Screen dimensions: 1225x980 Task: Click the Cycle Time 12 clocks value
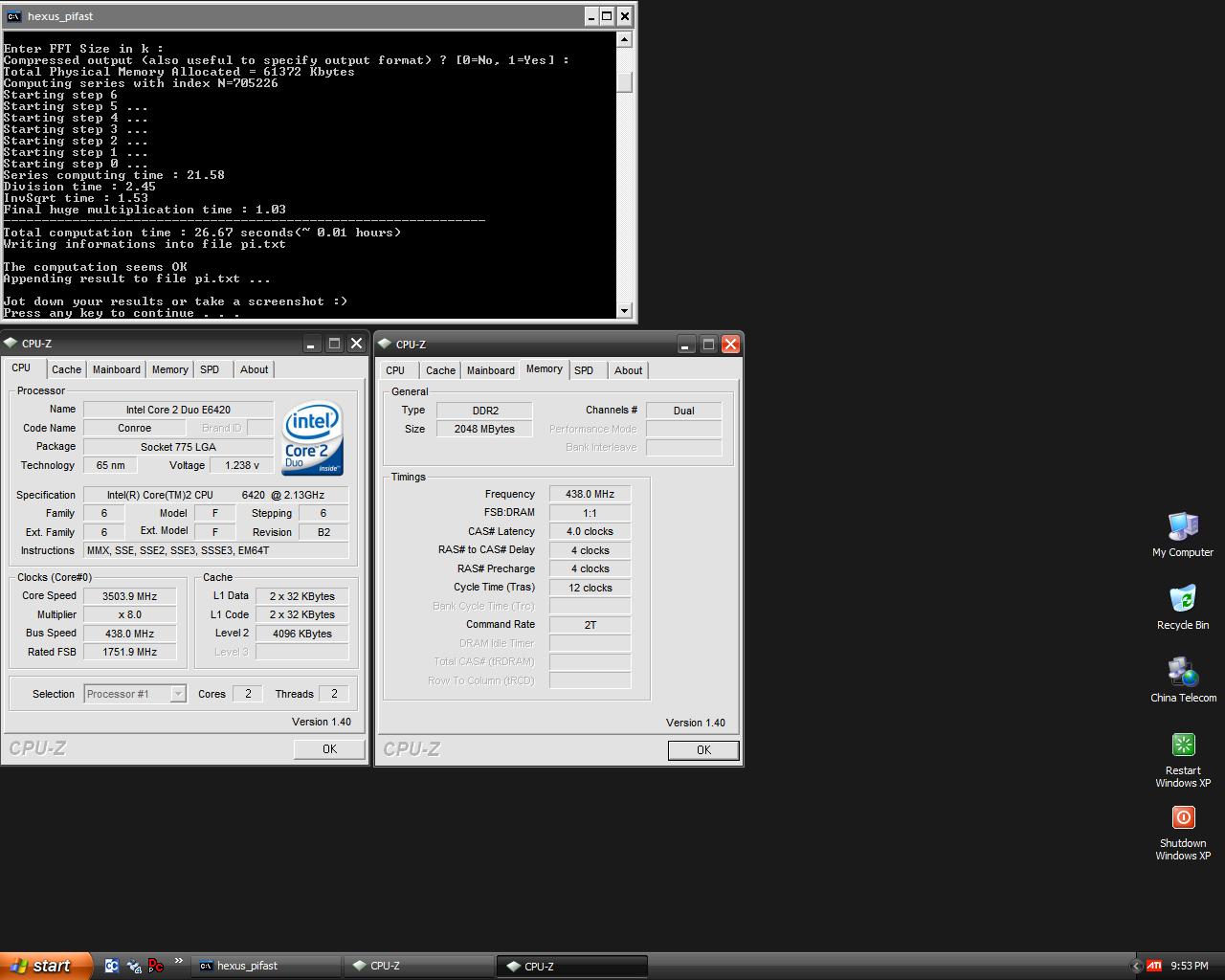(590, 588)
